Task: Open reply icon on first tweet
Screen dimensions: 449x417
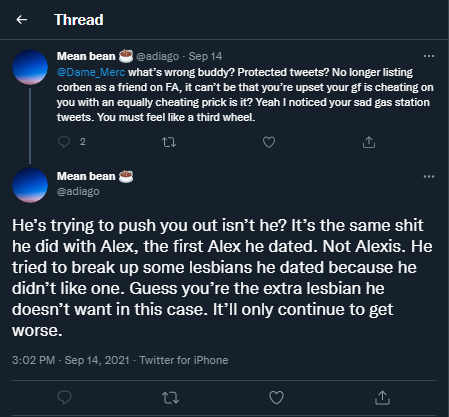Action: coord(64,142)
